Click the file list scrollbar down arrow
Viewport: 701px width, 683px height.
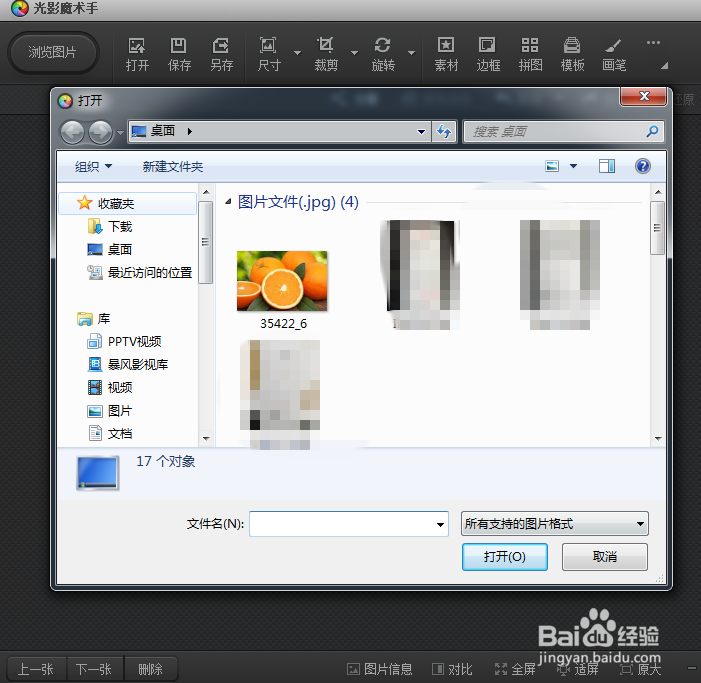[x=658, y=438]
